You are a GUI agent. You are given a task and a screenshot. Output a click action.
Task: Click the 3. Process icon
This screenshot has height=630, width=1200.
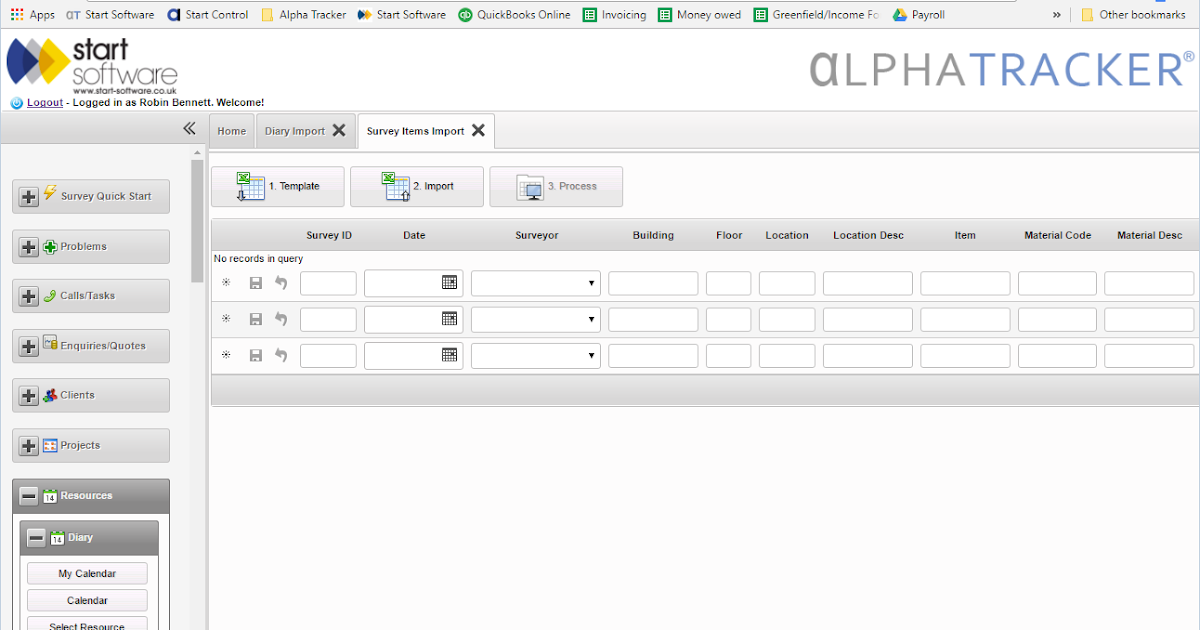529,186
